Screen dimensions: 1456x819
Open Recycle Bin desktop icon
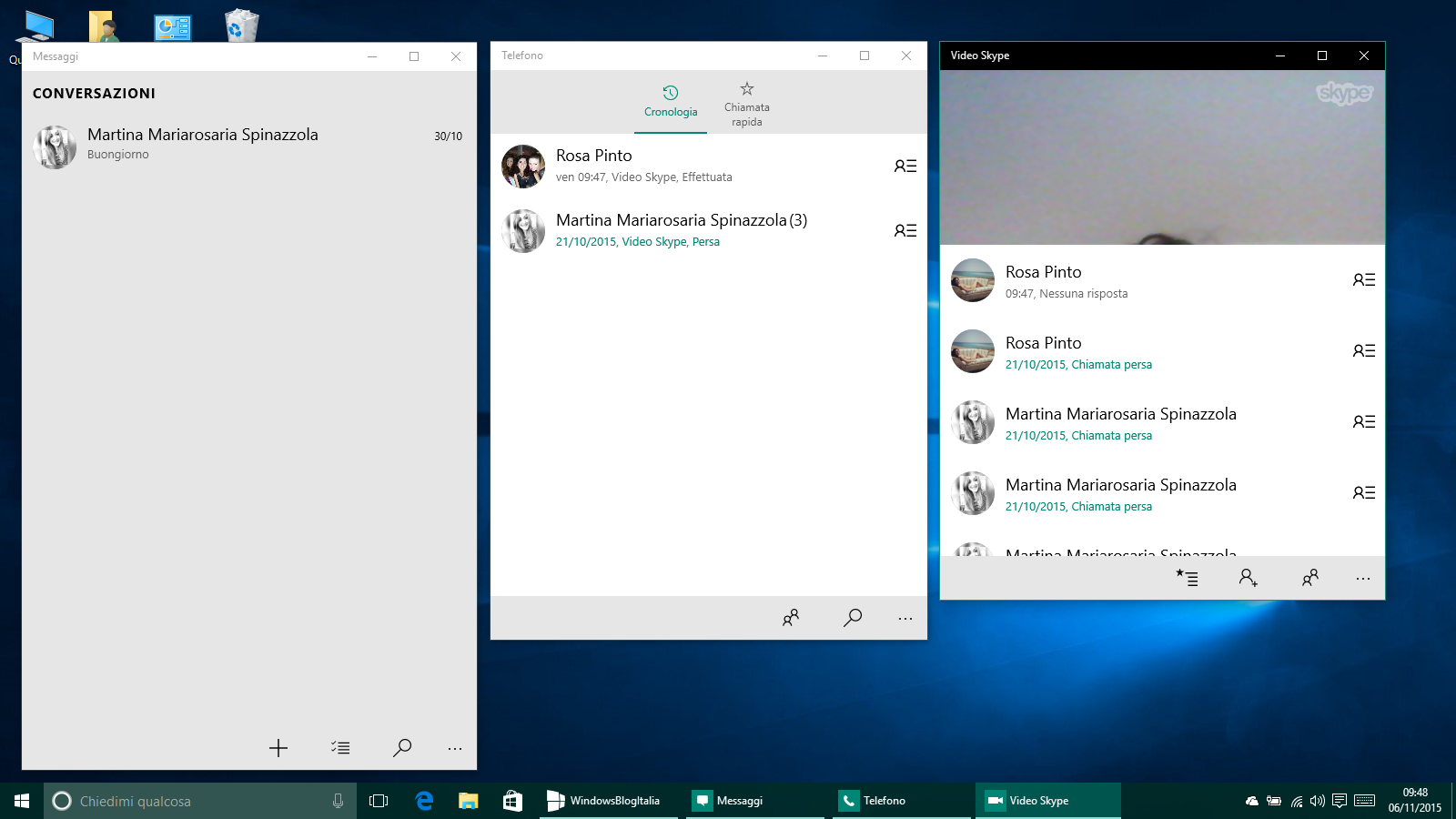click(x=241, y=25)
